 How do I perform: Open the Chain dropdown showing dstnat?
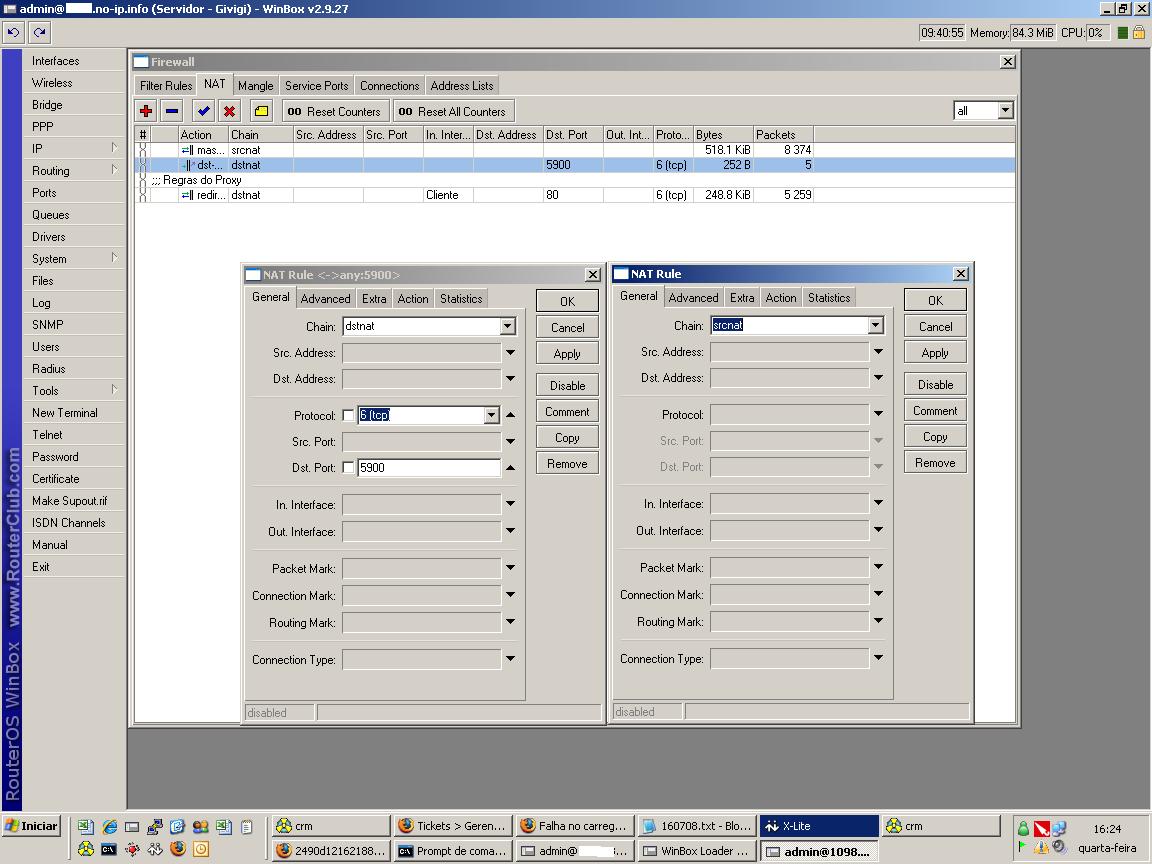click(507, 326)
